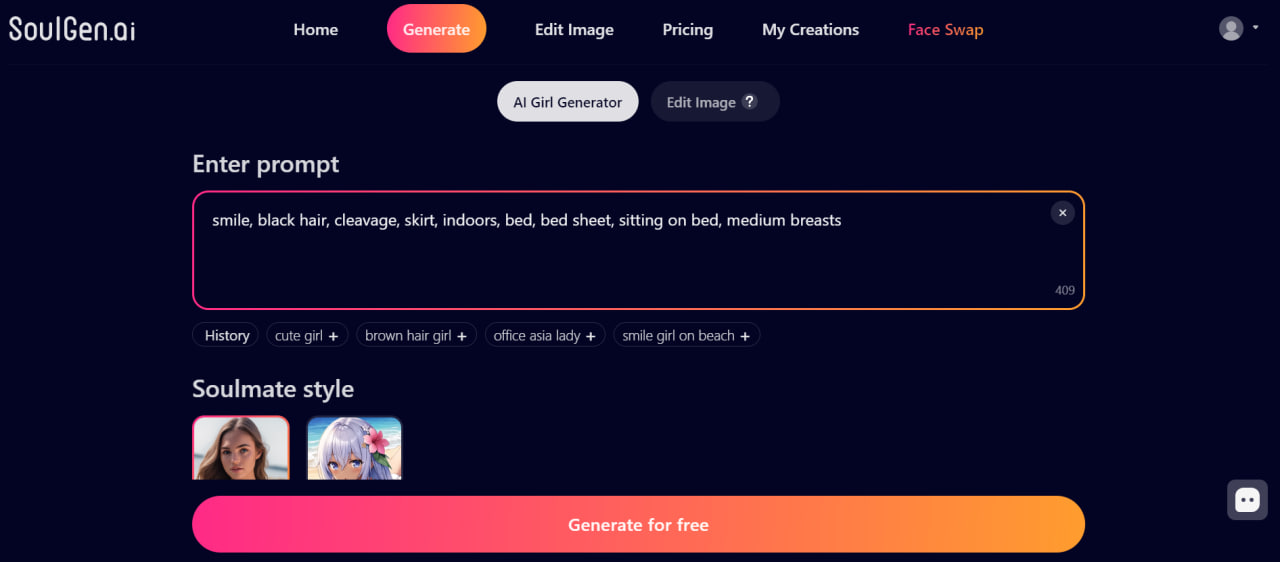The height and width of the screenshot is (562, 1280).
Task: Add the 'smile girl on beach' tag
Action: 686,335
